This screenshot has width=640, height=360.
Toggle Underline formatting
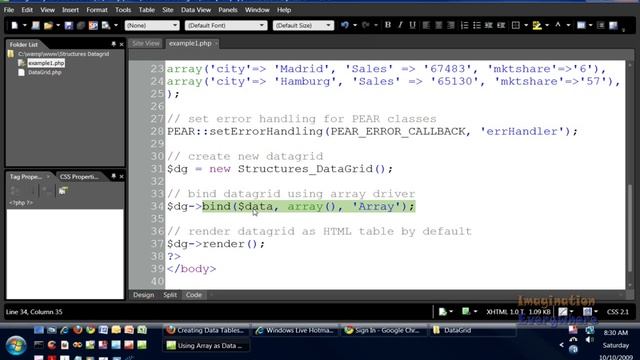point(412,25)
